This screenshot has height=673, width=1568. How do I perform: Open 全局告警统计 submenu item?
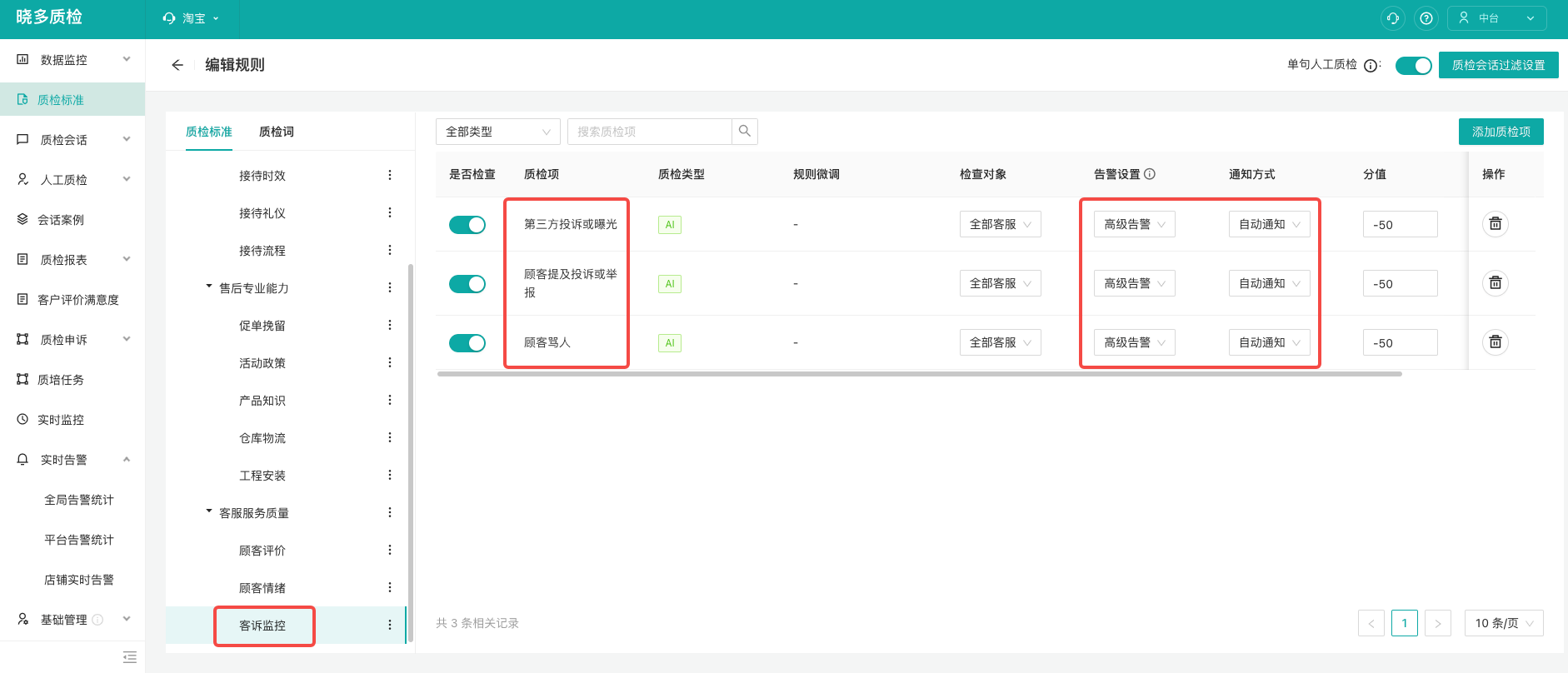(x=79, y=500)
